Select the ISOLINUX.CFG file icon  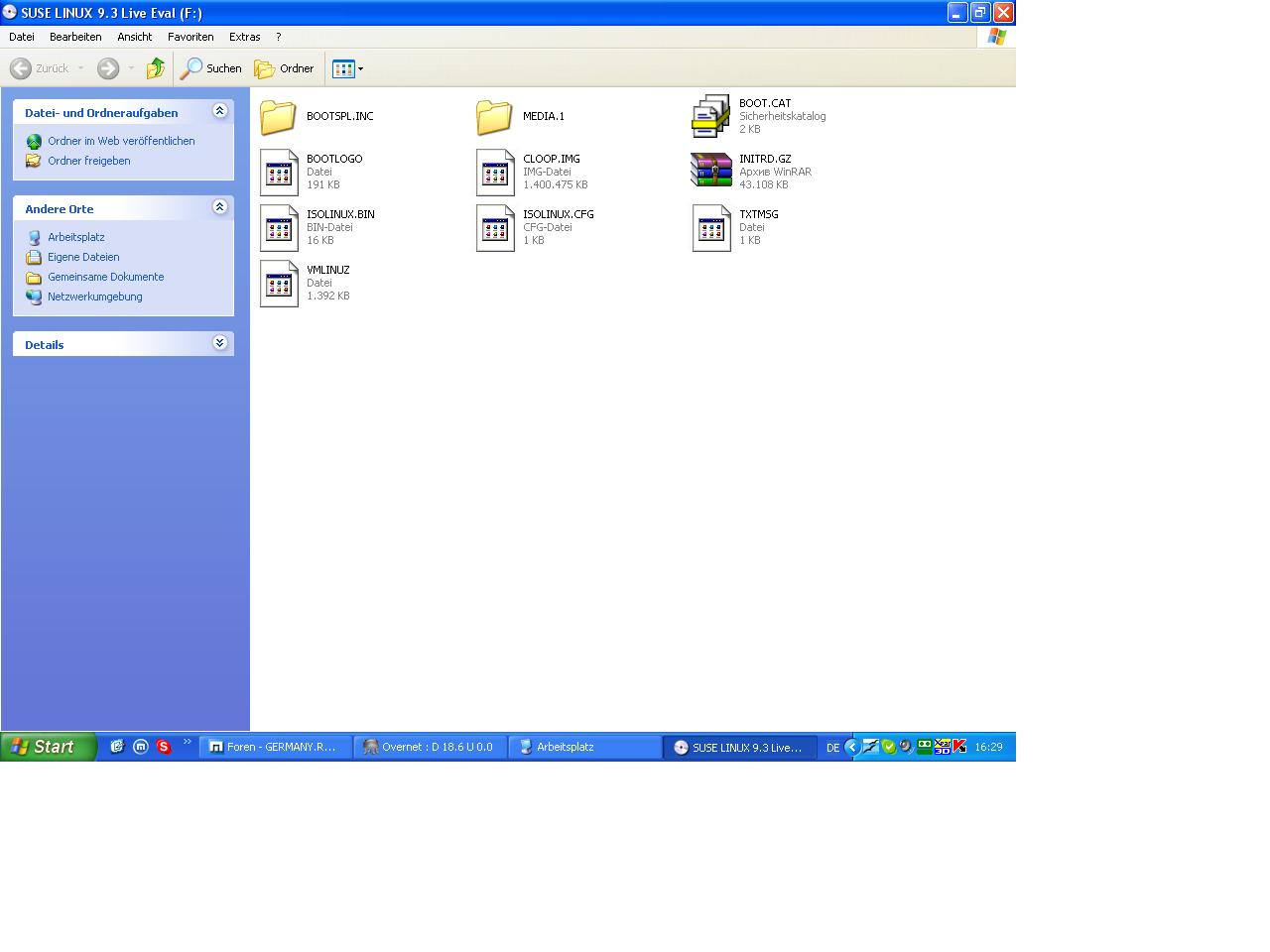click(495, 228)
